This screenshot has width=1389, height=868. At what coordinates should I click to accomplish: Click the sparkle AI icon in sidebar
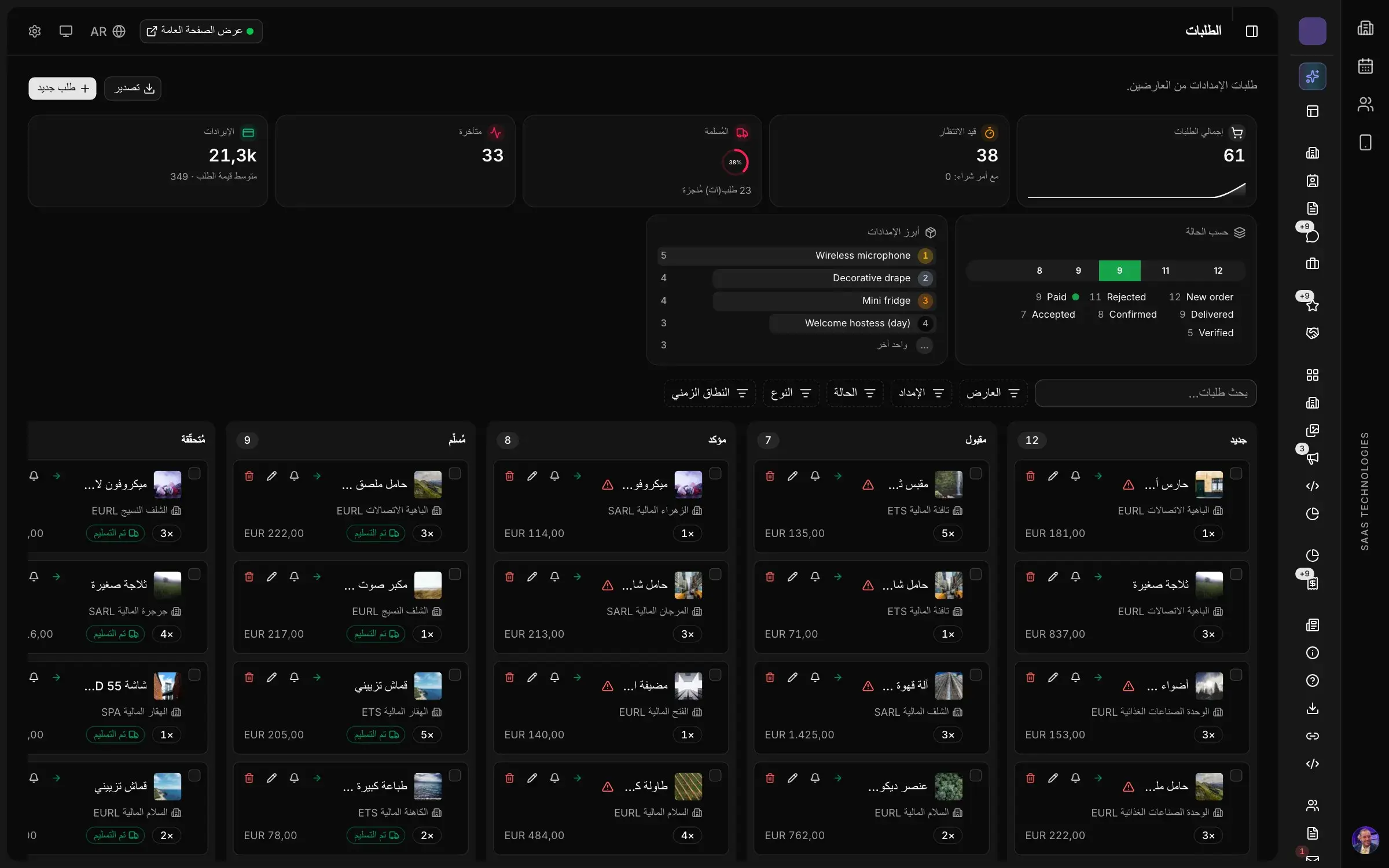pos(1312,76)
